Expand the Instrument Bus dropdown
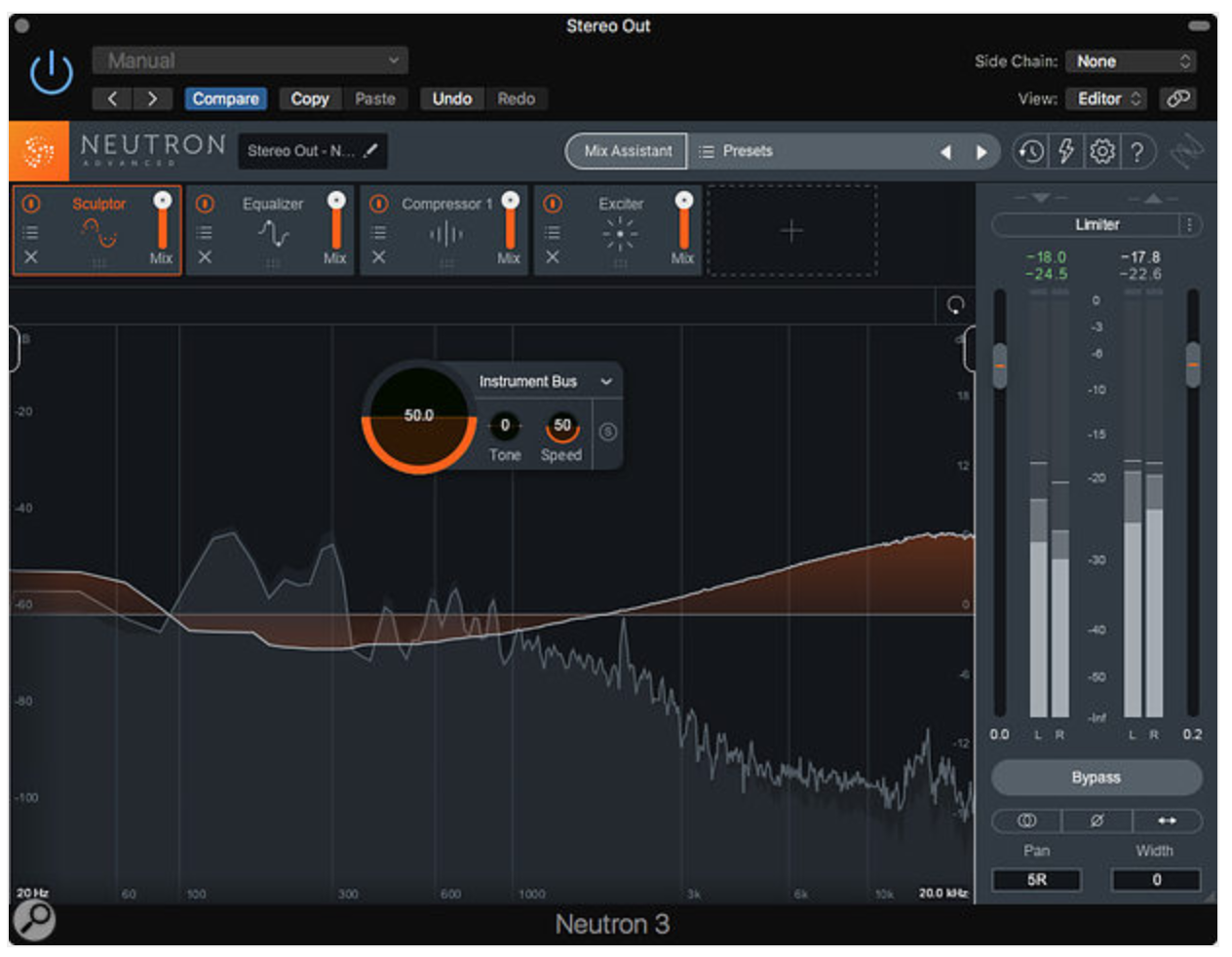 (606, 381)
